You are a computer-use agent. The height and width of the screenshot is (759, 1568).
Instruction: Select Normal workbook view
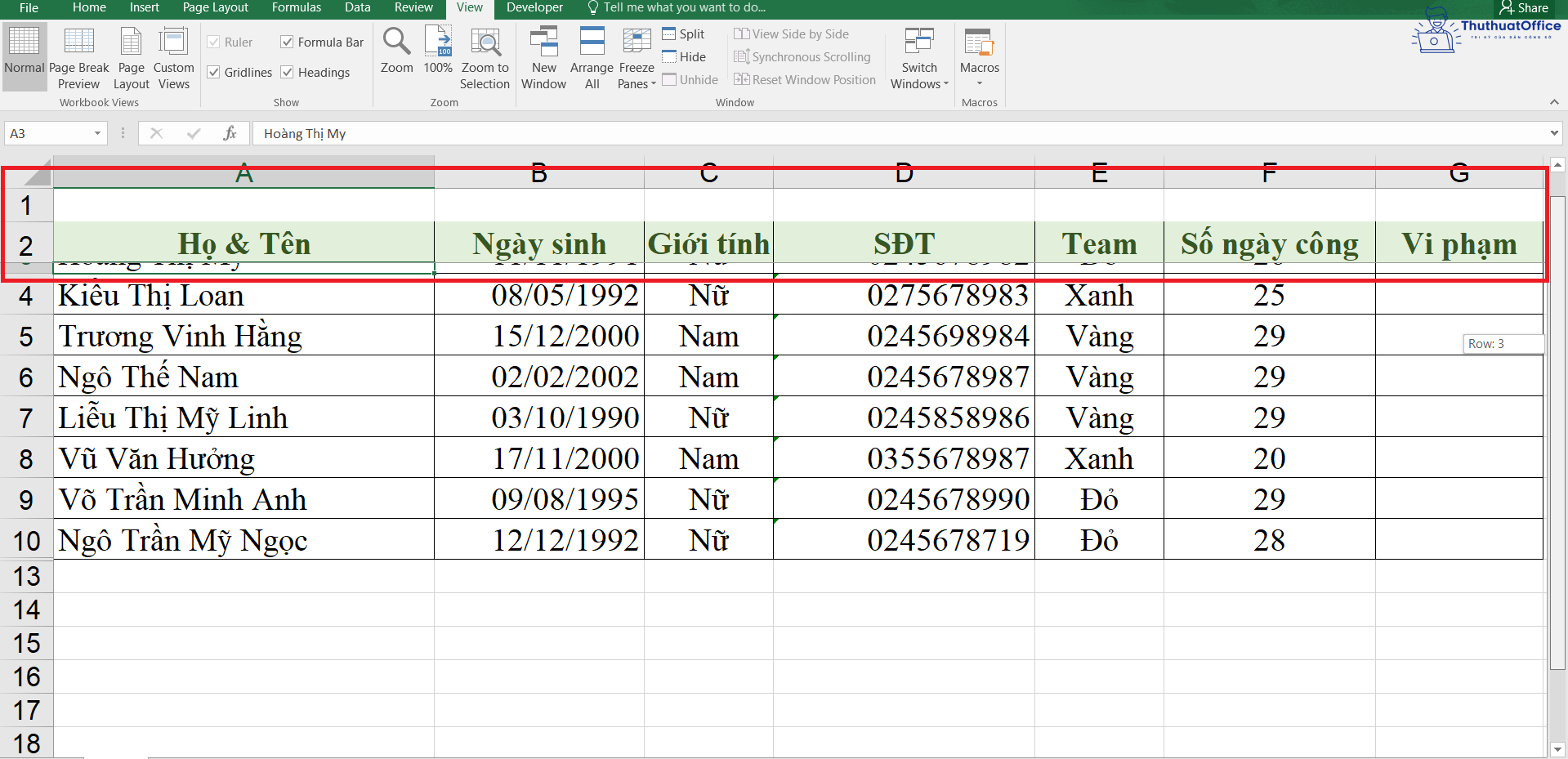tap(24, 56)
